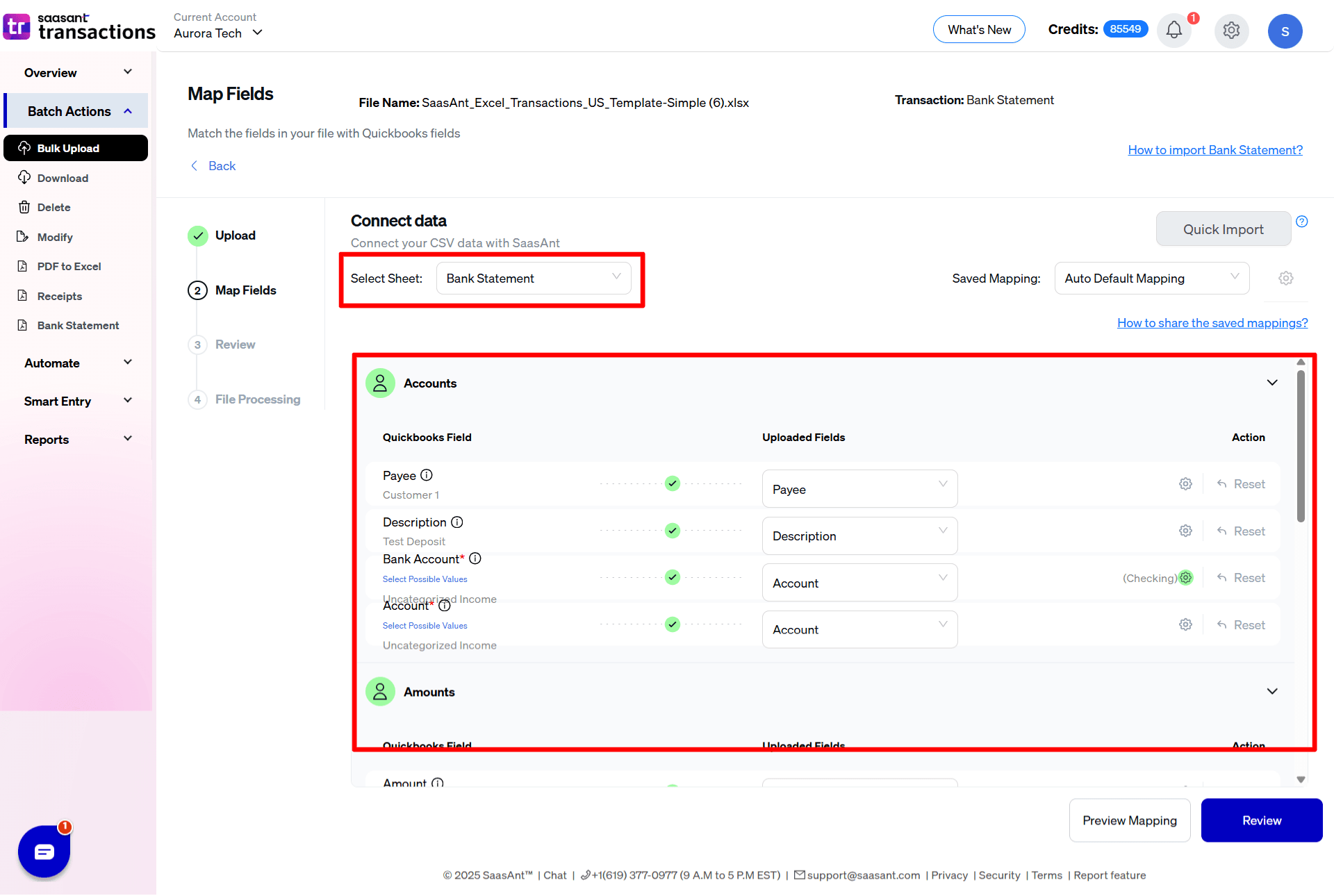The height and width of the screenshot is (896, 1334).
Task: Open the Current Account Aurora Tech dropdown
Action: coord(218,33)
